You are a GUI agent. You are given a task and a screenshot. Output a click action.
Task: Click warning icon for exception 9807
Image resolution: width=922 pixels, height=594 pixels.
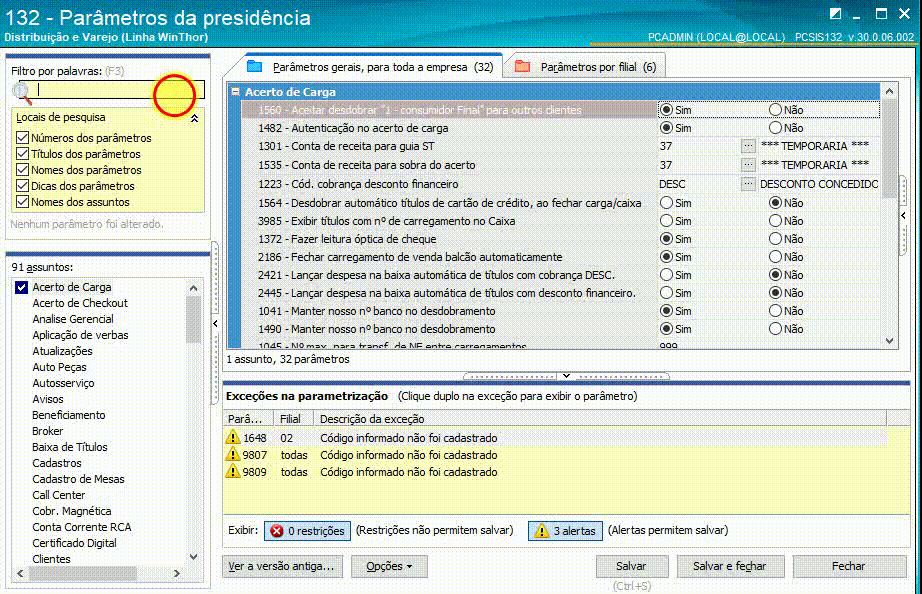[233, 455]
